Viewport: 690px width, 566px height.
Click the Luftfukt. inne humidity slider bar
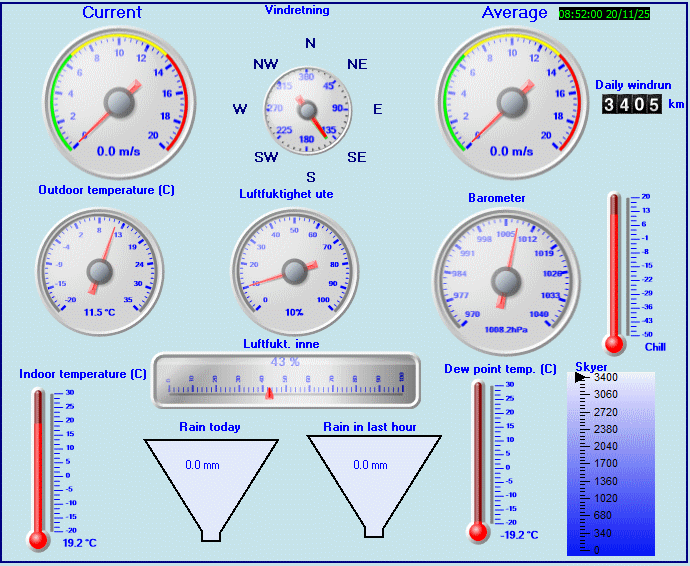point(284,380)
